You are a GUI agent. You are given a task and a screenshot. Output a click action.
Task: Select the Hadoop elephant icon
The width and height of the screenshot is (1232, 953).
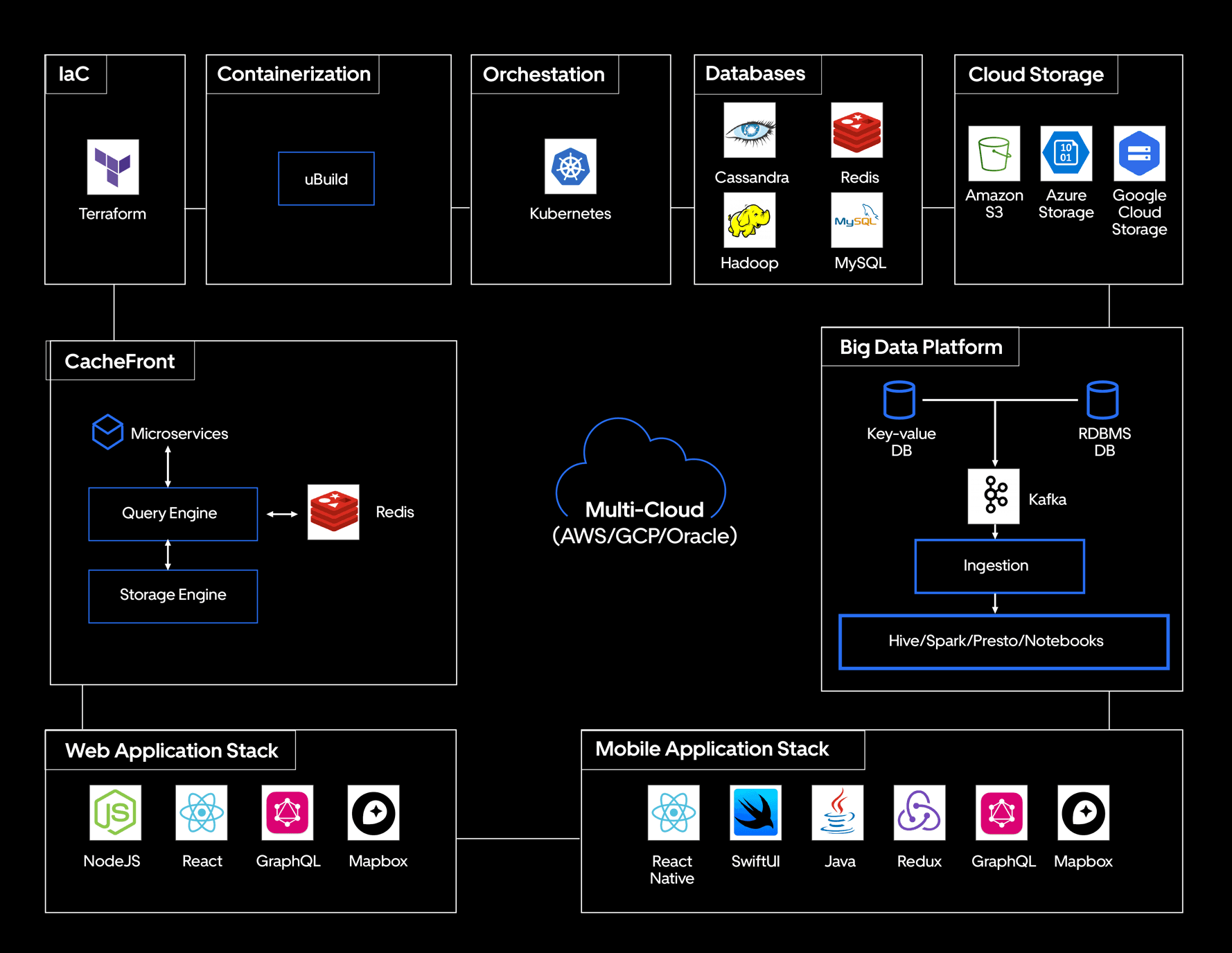coord(750,220)
